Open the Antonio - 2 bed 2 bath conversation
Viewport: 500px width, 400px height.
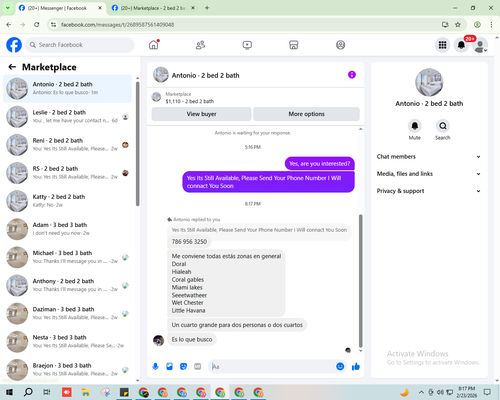point(67,88)
